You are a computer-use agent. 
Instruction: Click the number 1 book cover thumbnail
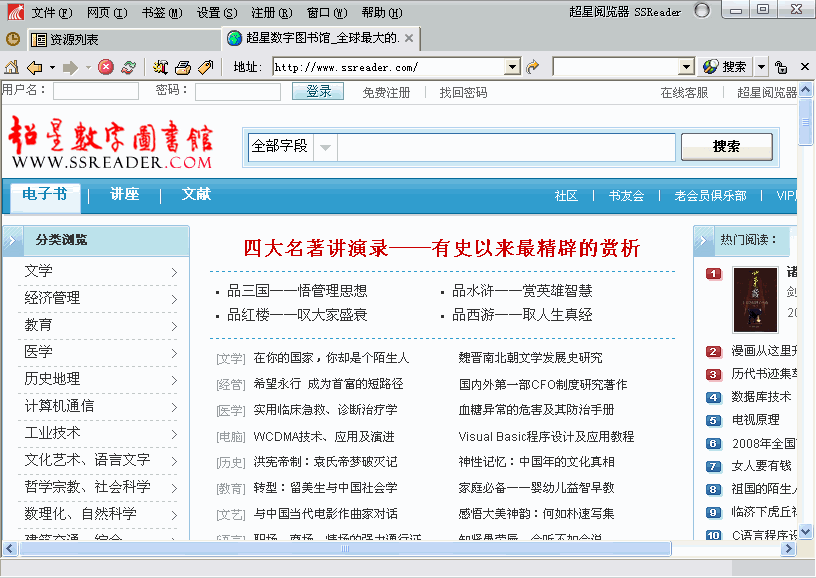pos(755,300)
